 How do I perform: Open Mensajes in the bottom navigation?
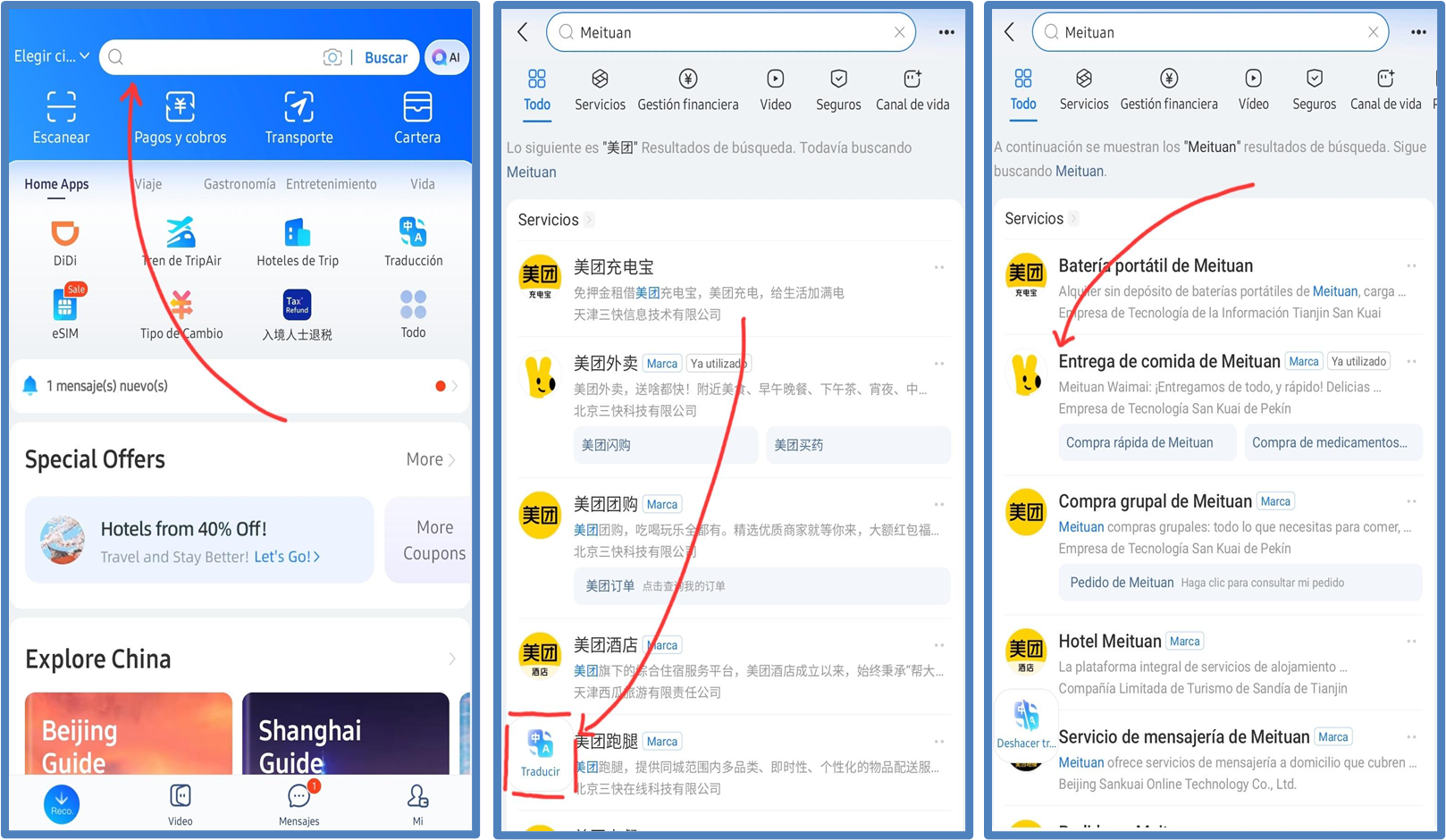[299, 805]
